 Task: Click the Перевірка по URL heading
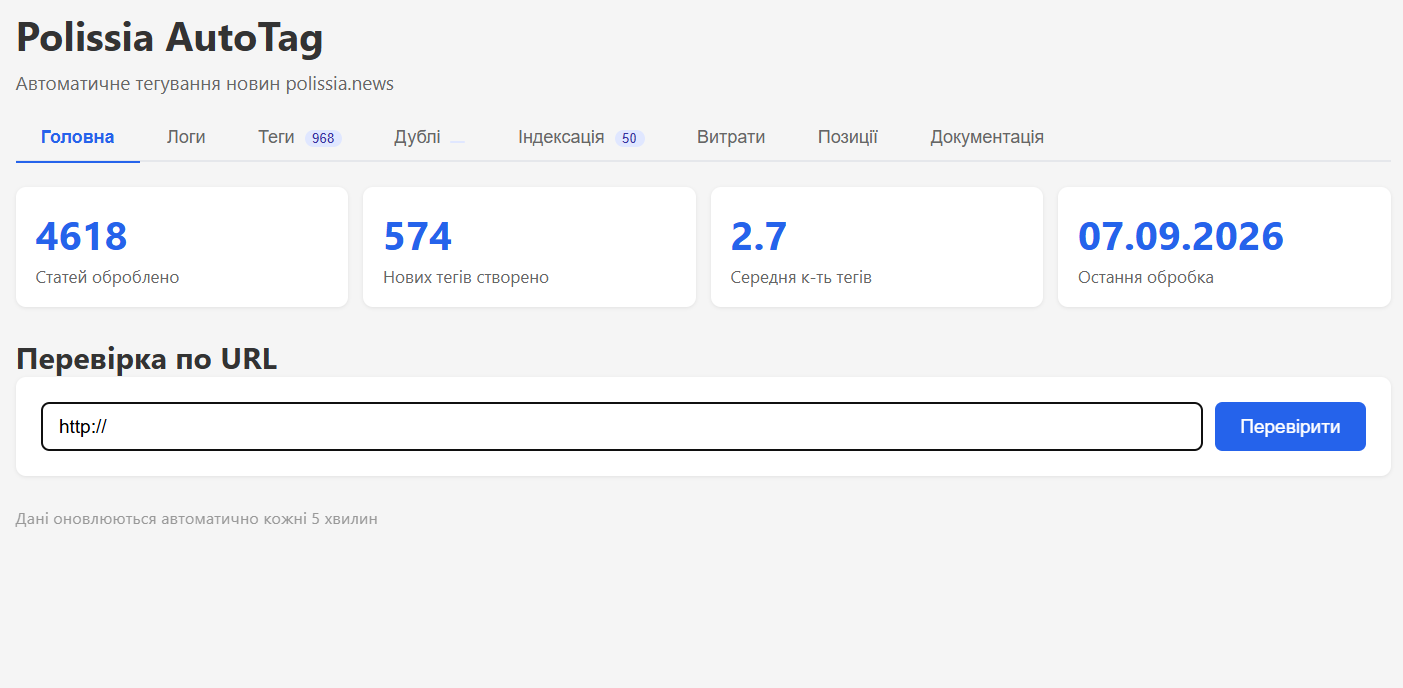[x=146, y=358]
